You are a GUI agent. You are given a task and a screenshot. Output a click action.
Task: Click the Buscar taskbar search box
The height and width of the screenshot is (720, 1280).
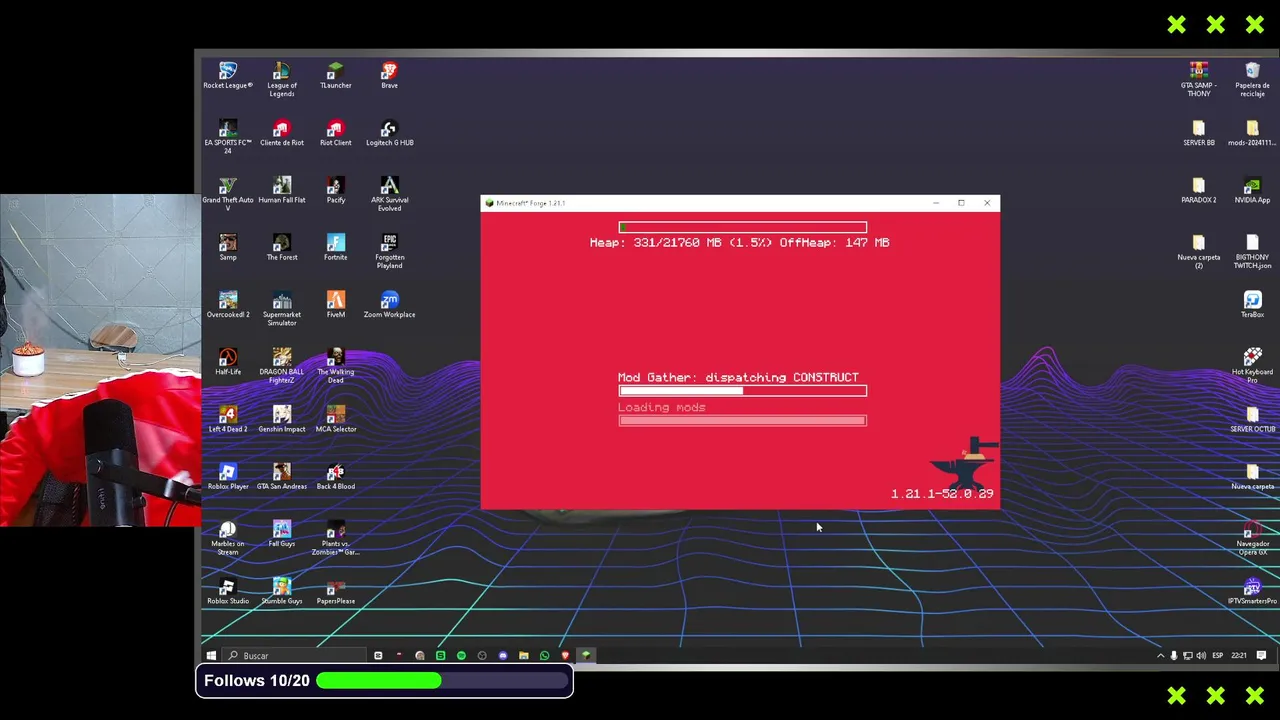(x=295, y=656)
